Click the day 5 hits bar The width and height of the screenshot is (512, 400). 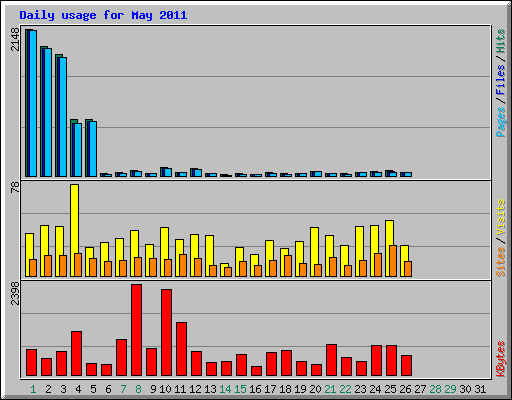pyautogui.click(x=91, y=148)
